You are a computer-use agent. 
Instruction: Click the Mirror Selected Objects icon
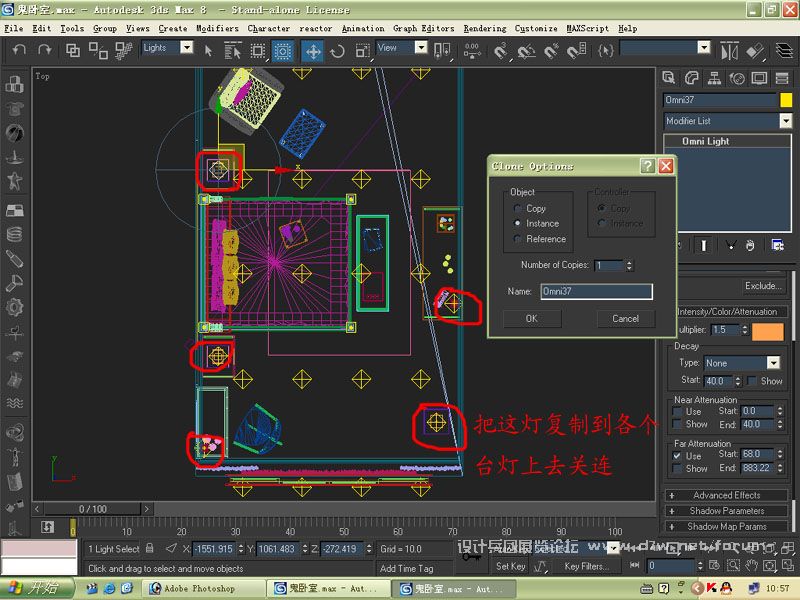730,51
